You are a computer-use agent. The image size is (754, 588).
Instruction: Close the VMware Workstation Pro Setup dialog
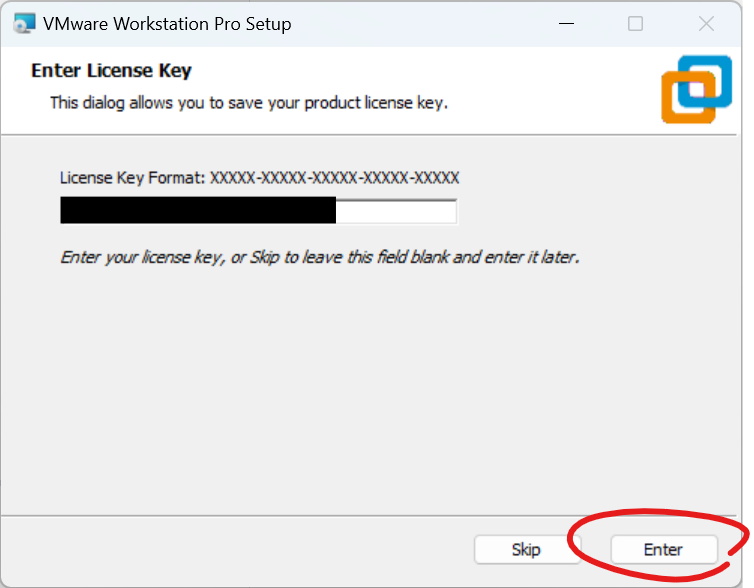pos(706,24)
